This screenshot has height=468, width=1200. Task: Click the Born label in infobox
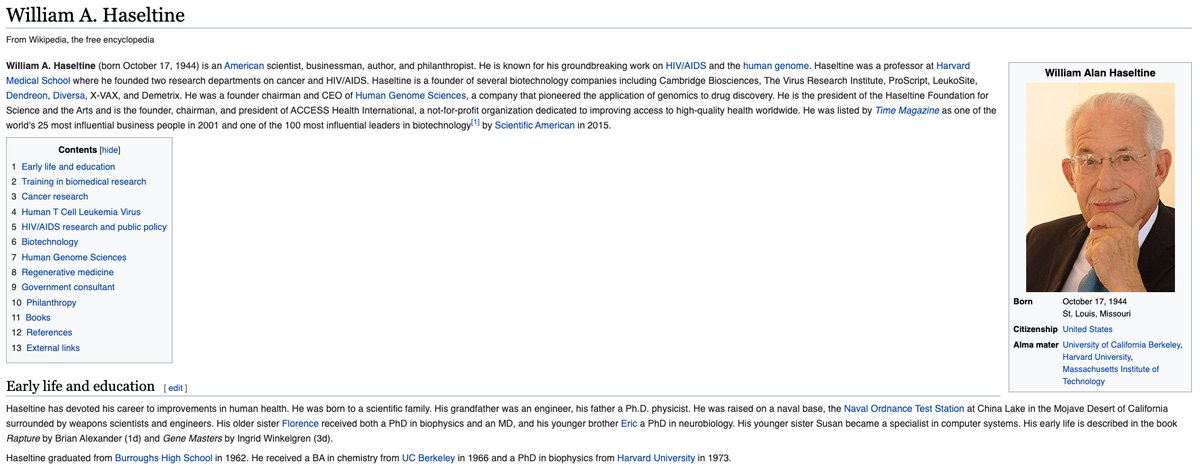[1023, 301]
